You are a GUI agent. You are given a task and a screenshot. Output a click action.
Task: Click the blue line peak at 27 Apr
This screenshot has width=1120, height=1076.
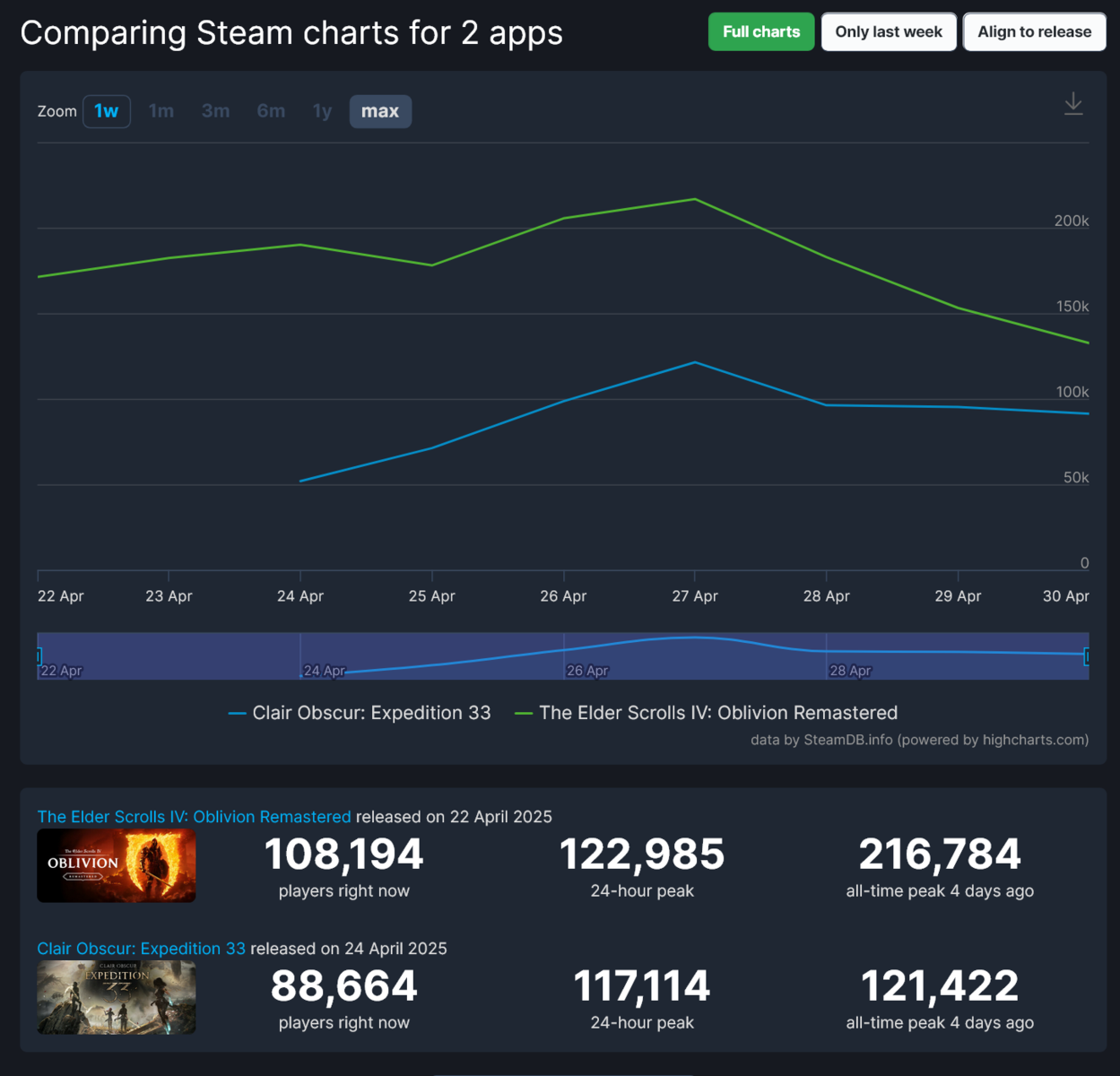click(695, 362)
